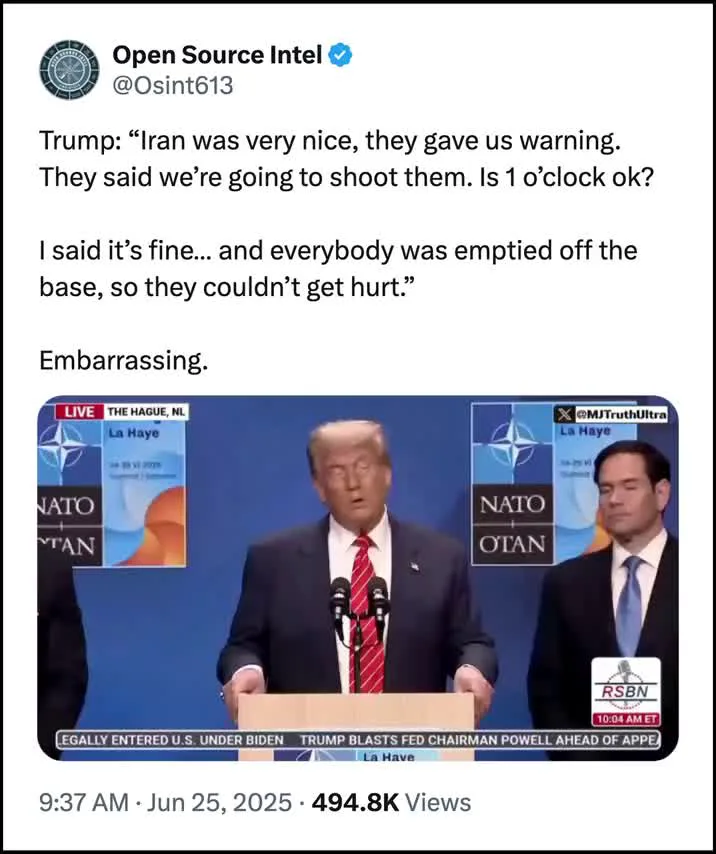Image resolution: width=716 pixels, height=854 pixels.
Task: Click the left NATO compass star emblem
Action: [62, 446]
